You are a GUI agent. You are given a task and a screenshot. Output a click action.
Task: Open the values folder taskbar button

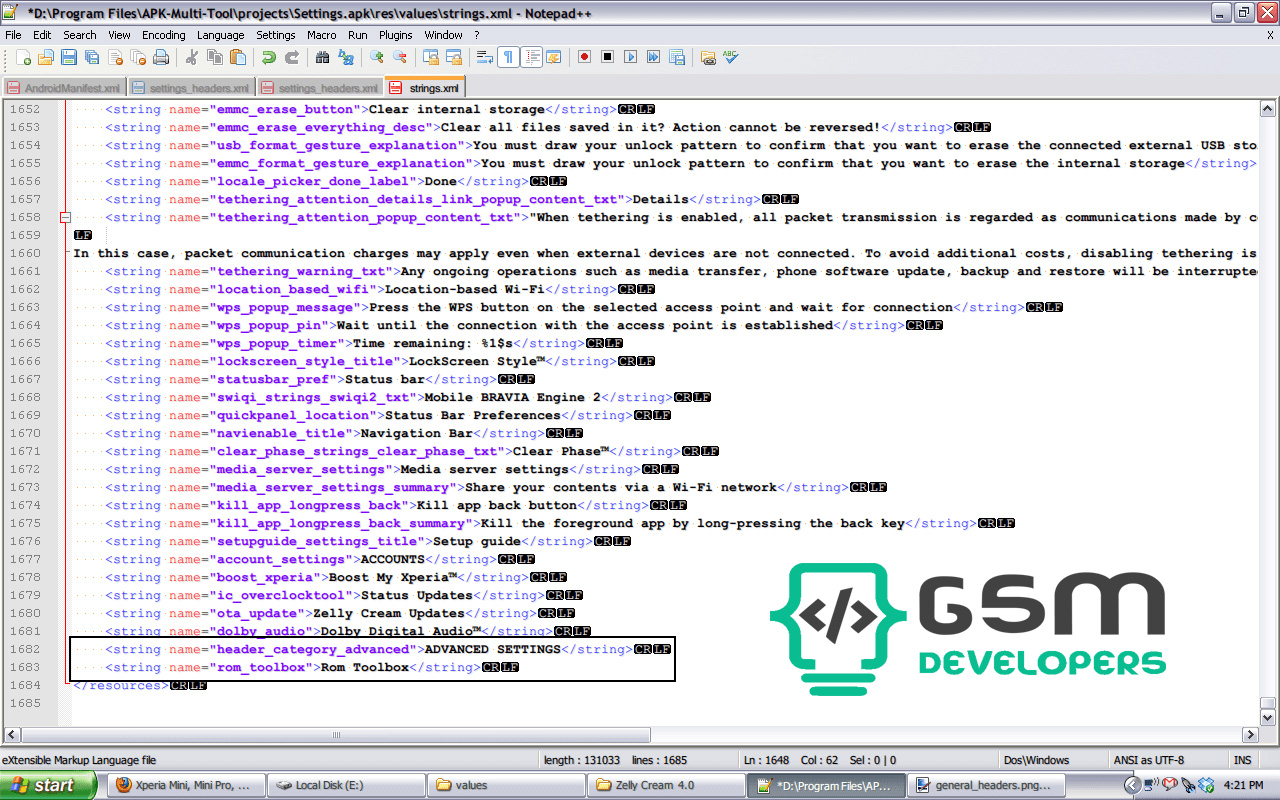click(x=505, y=785)
